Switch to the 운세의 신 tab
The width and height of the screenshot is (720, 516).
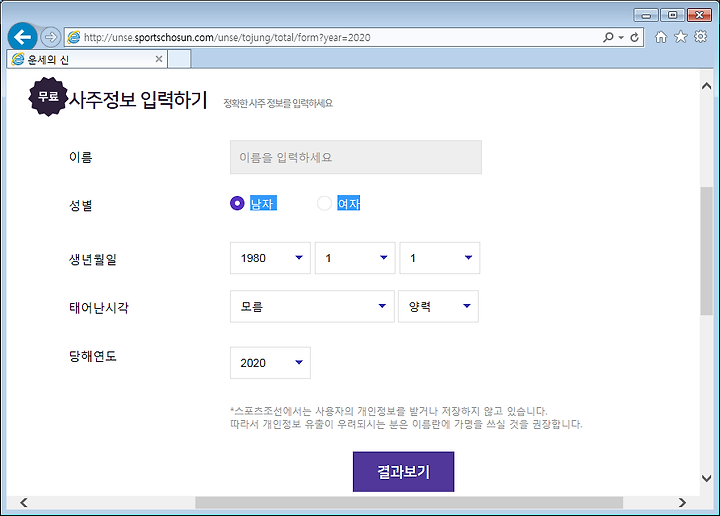(87, 59)
